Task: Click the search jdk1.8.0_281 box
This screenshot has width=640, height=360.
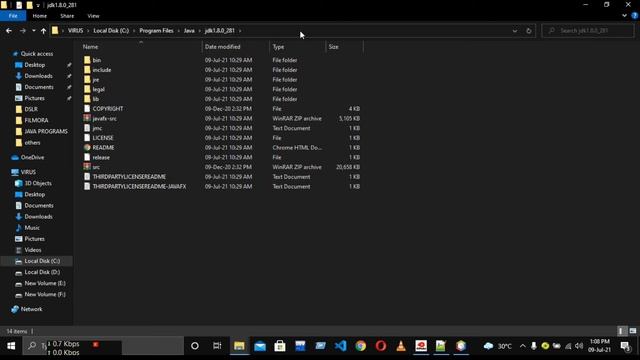Action: (588, 31)
